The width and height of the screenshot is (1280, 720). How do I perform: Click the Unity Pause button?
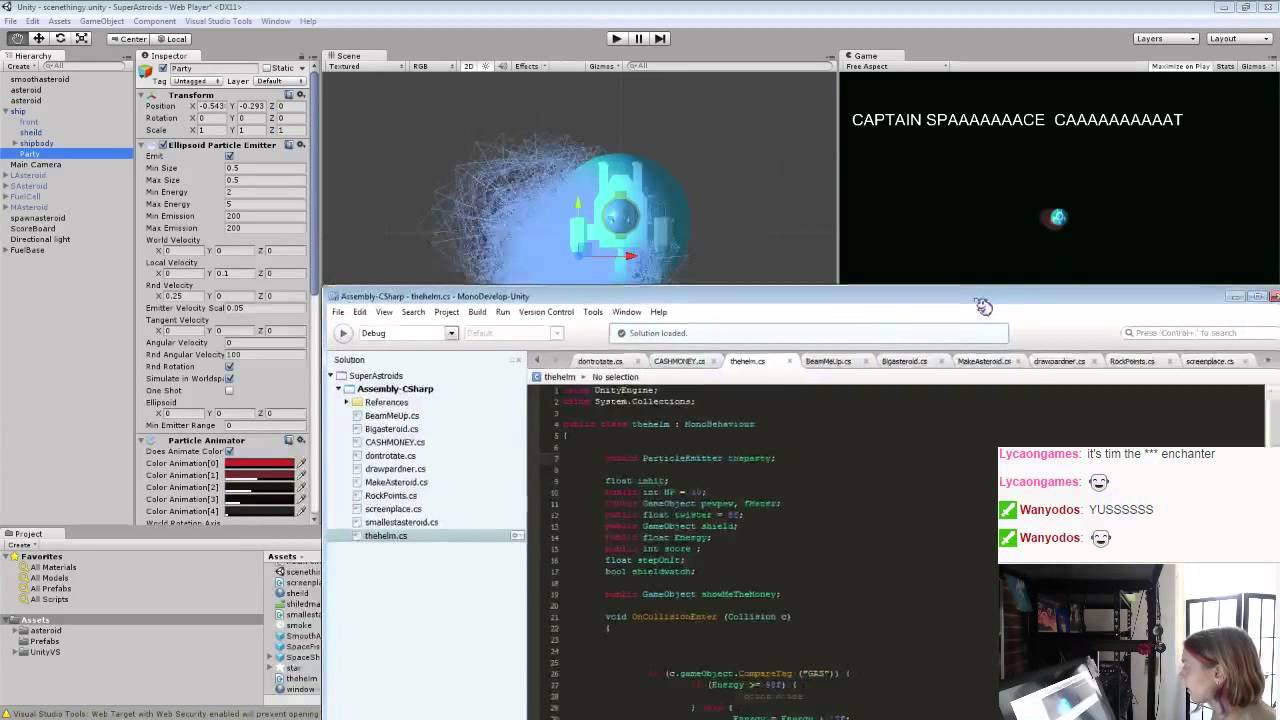click(x=638, y=38)
